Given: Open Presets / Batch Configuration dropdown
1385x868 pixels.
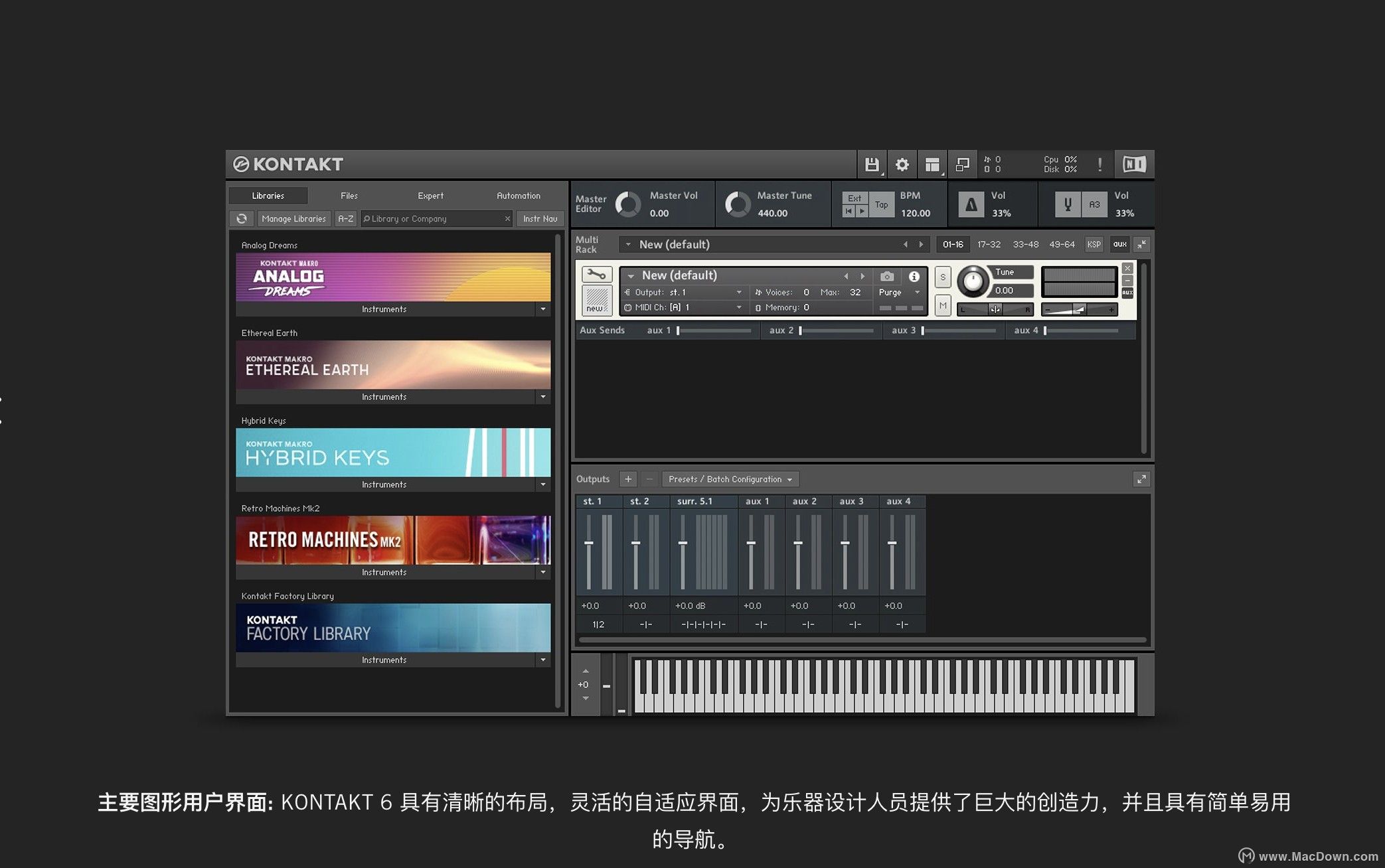Looking at the screenshot, I should tap(730, 478).
